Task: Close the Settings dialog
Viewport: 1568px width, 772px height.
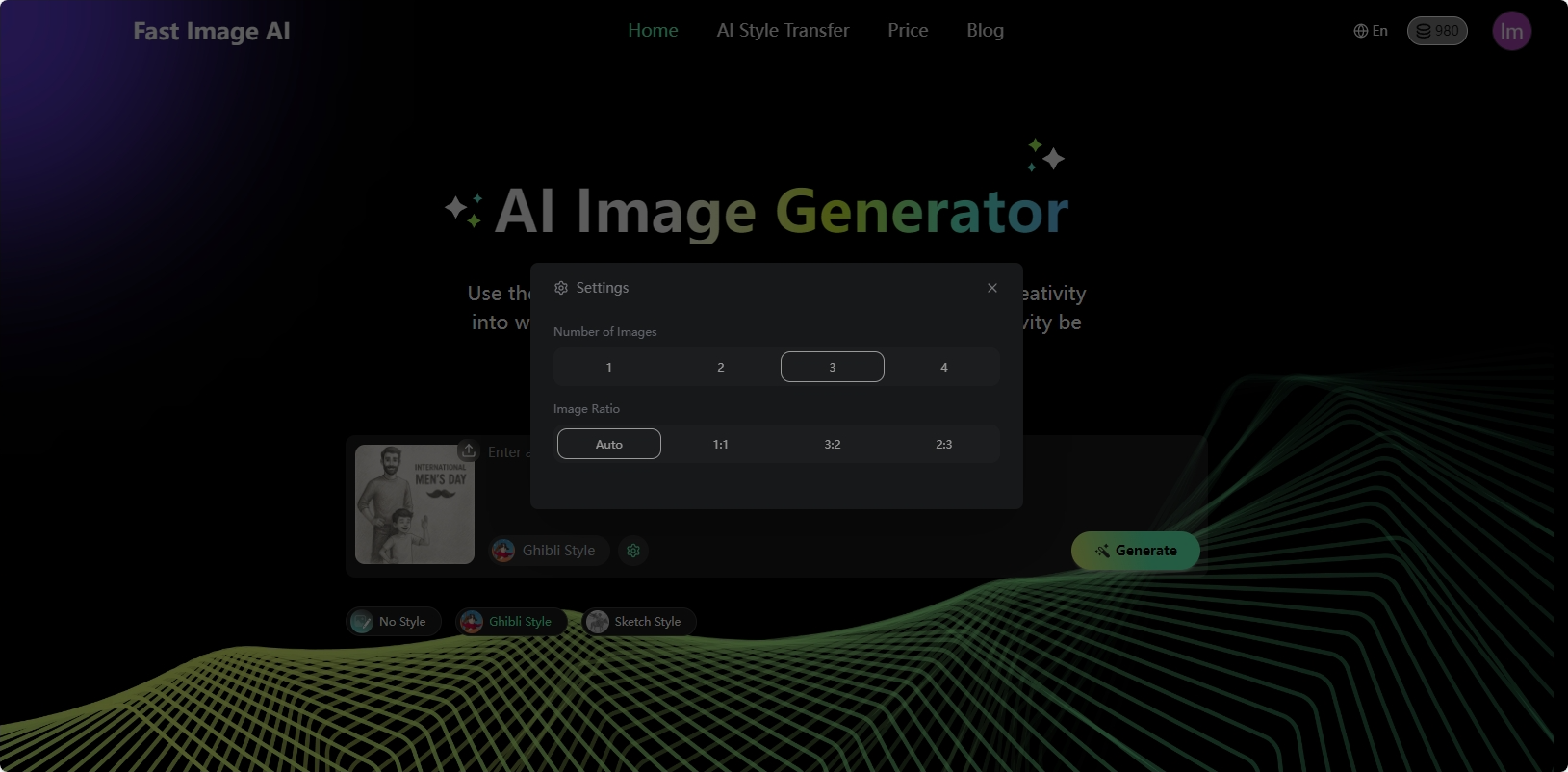Action: click(x=991, y=288)
